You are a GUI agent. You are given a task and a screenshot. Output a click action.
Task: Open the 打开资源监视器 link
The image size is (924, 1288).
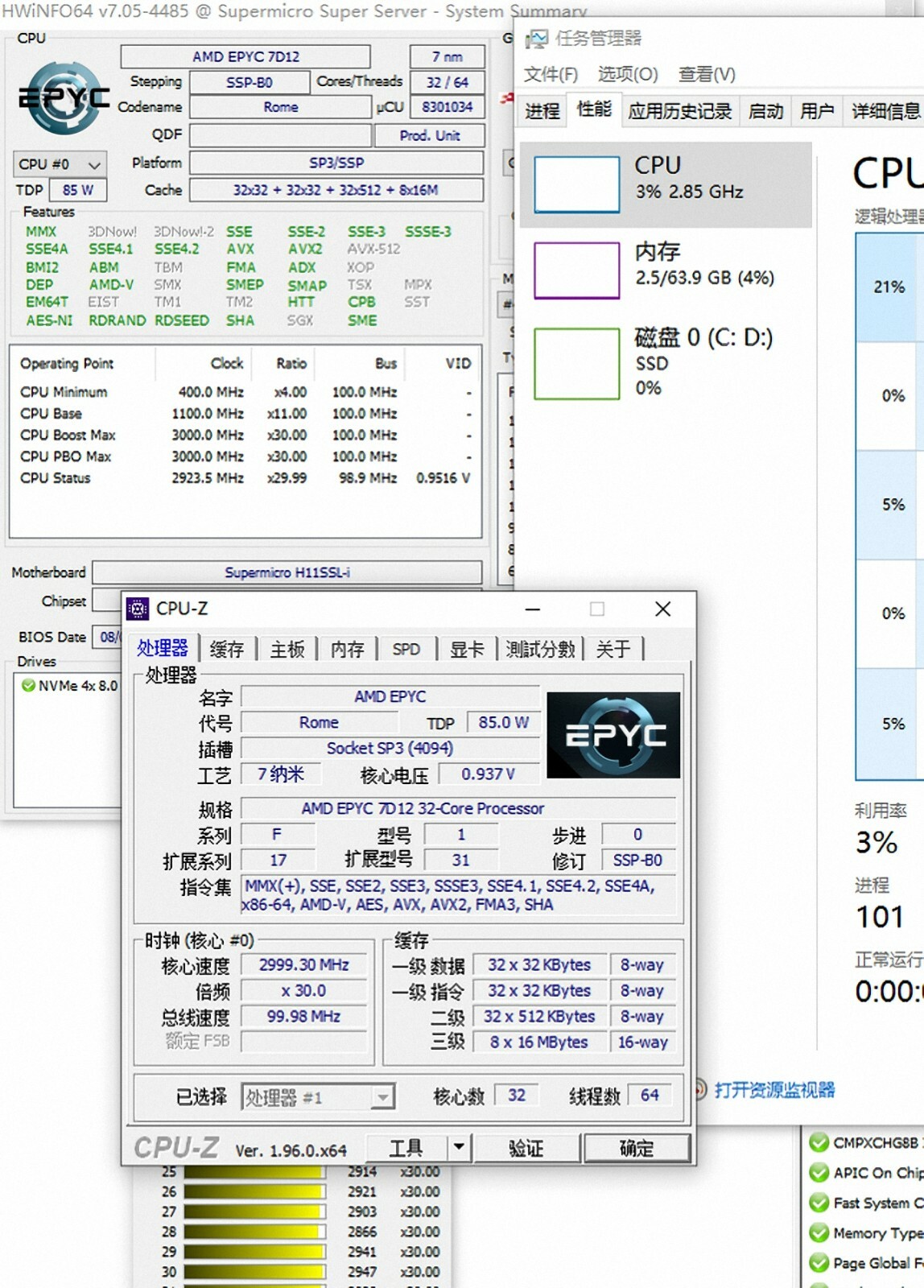774,1090
